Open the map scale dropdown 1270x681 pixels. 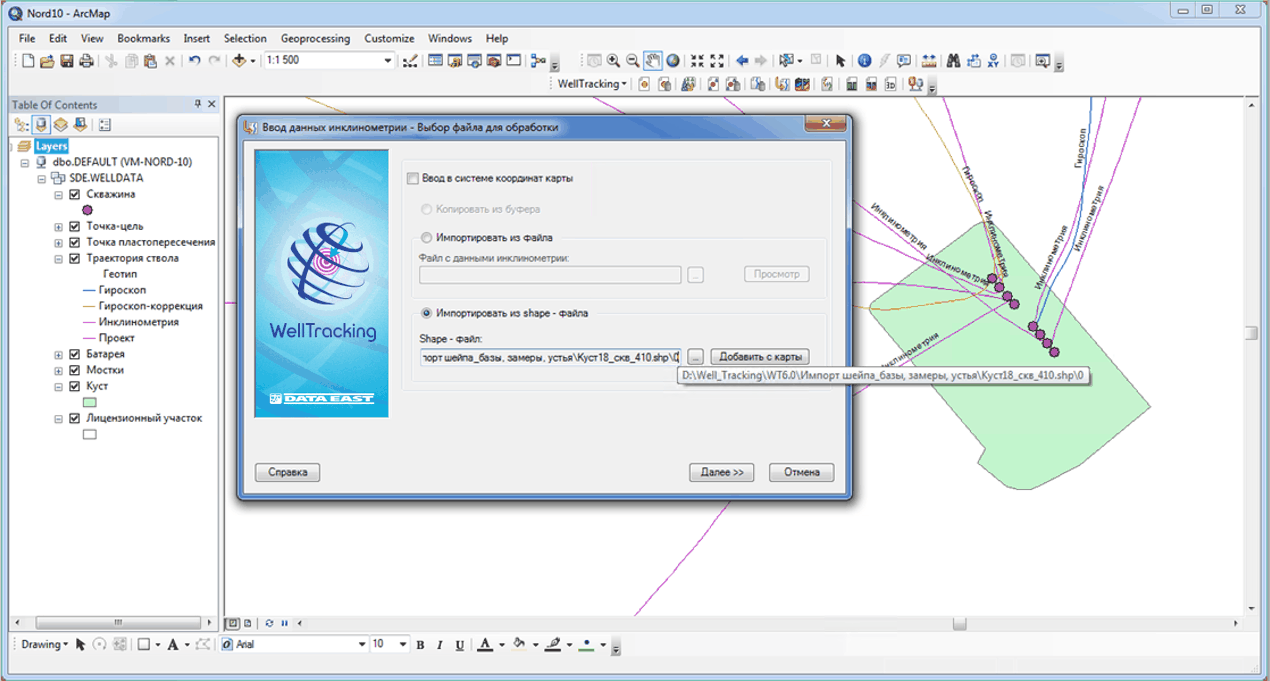(x=388, y=61)
